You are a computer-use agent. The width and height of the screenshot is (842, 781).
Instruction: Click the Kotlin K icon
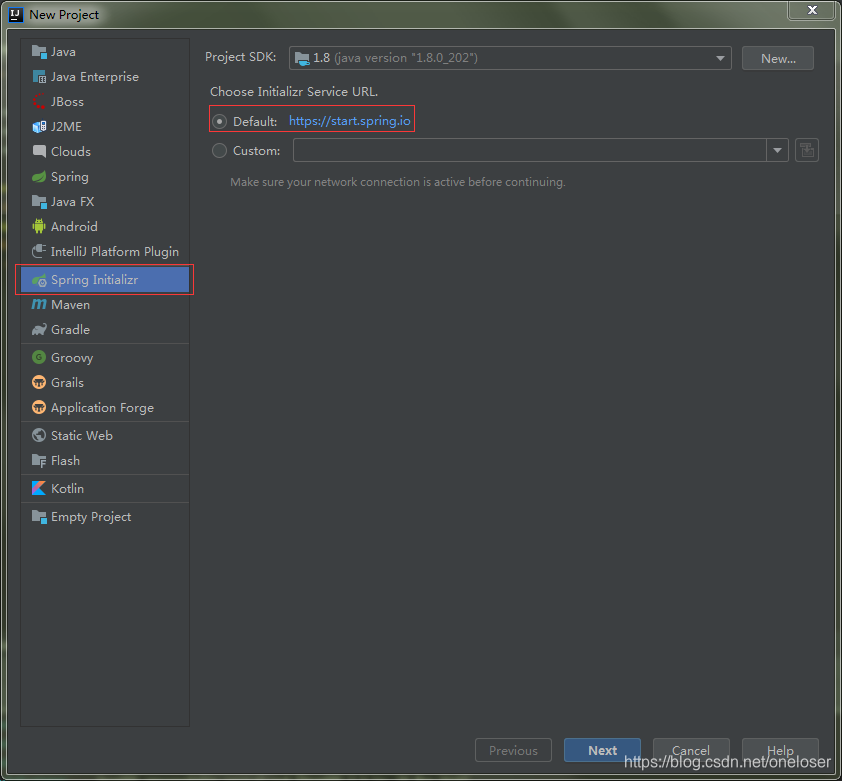39,488
